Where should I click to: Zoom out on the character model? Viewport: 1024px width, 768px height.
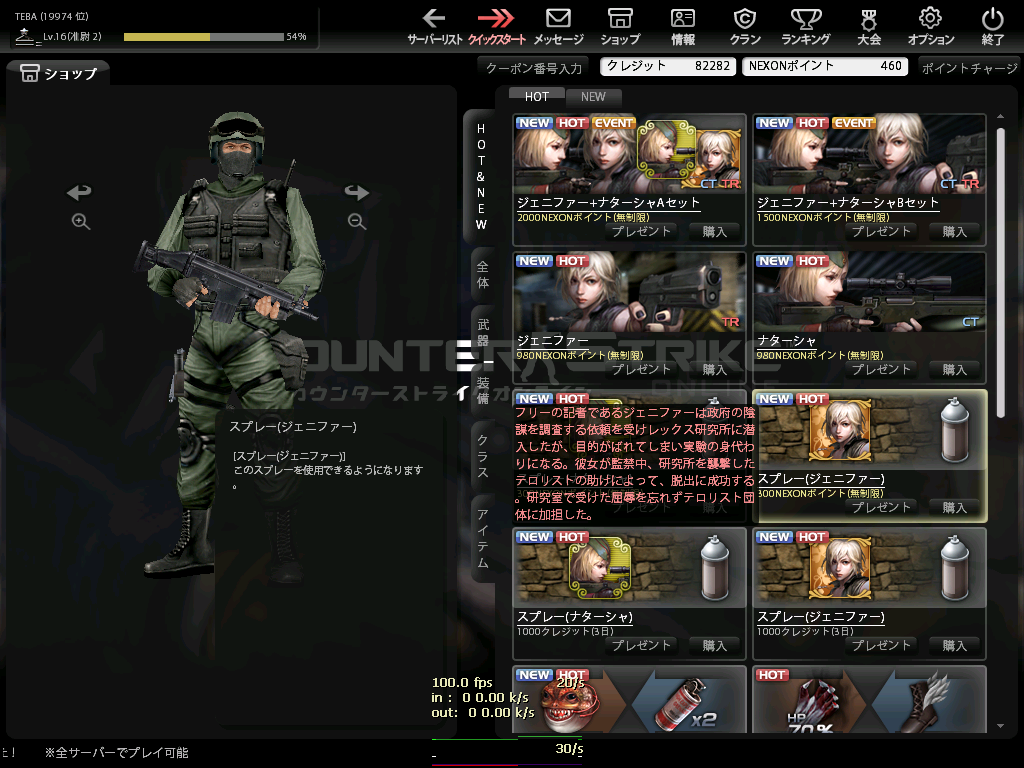(x=357, y=221)
